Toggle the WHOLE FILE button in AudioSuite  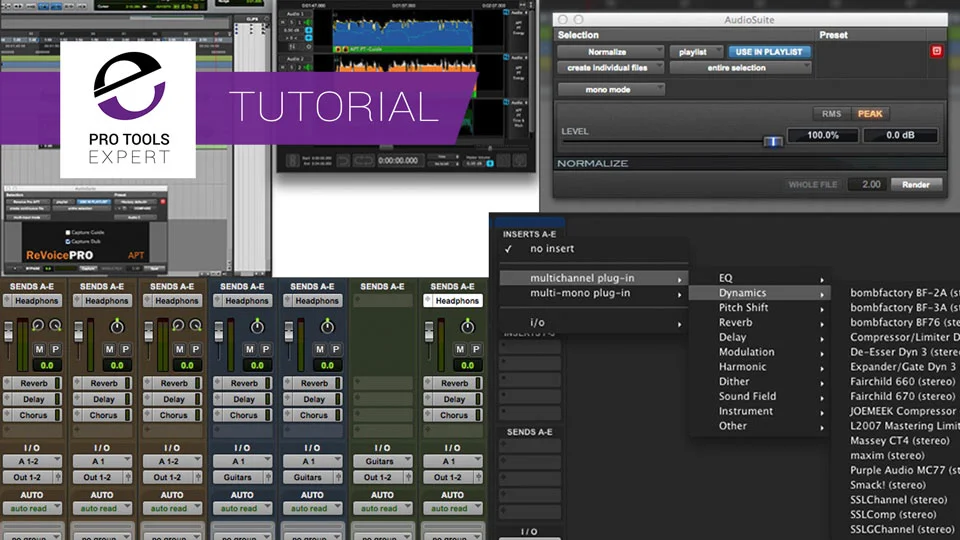812,184
